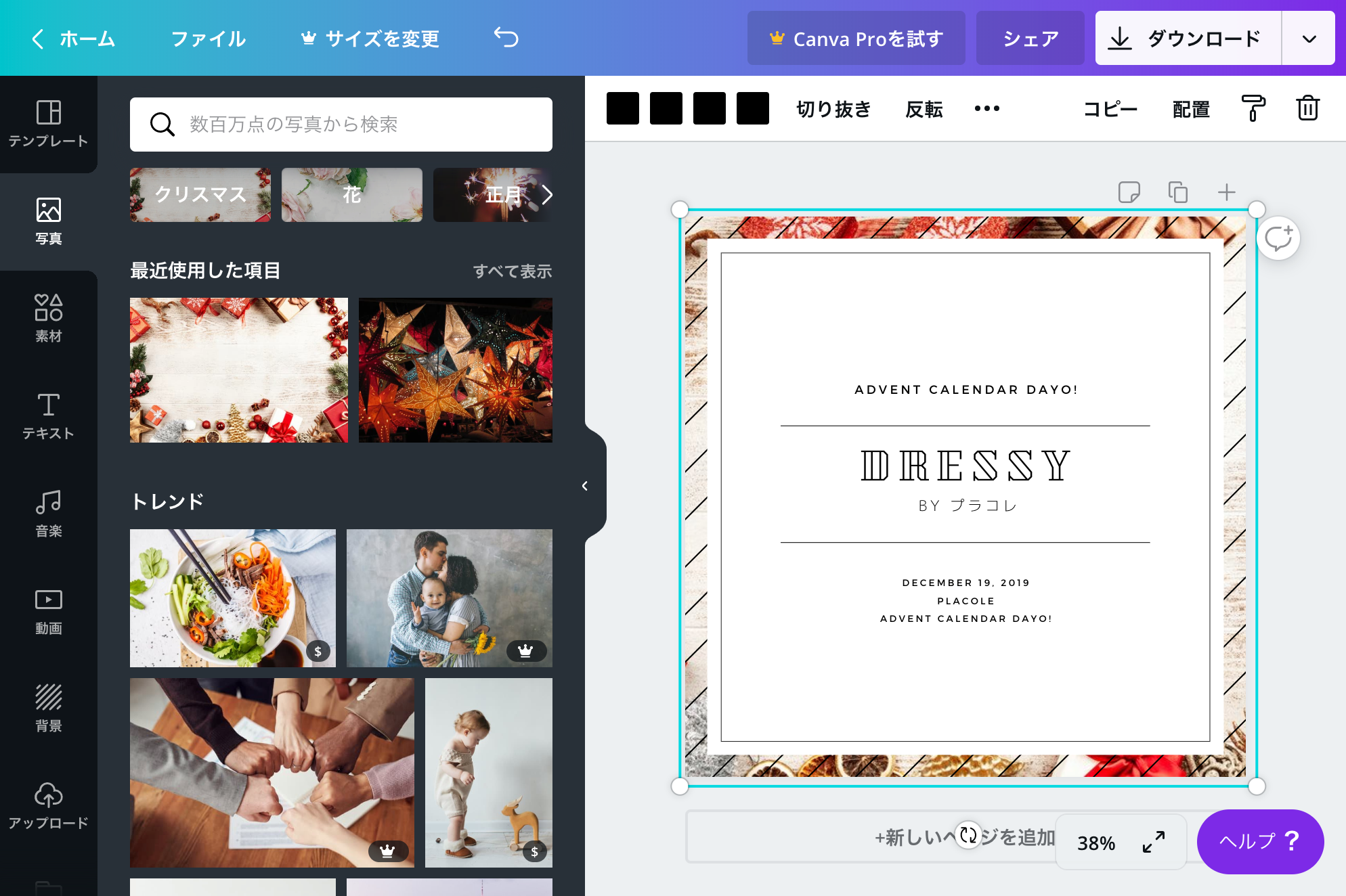The image size is (1346, 896).
Task: Add a comment using the speech bubble icon
Action: tap(1278, 238)
